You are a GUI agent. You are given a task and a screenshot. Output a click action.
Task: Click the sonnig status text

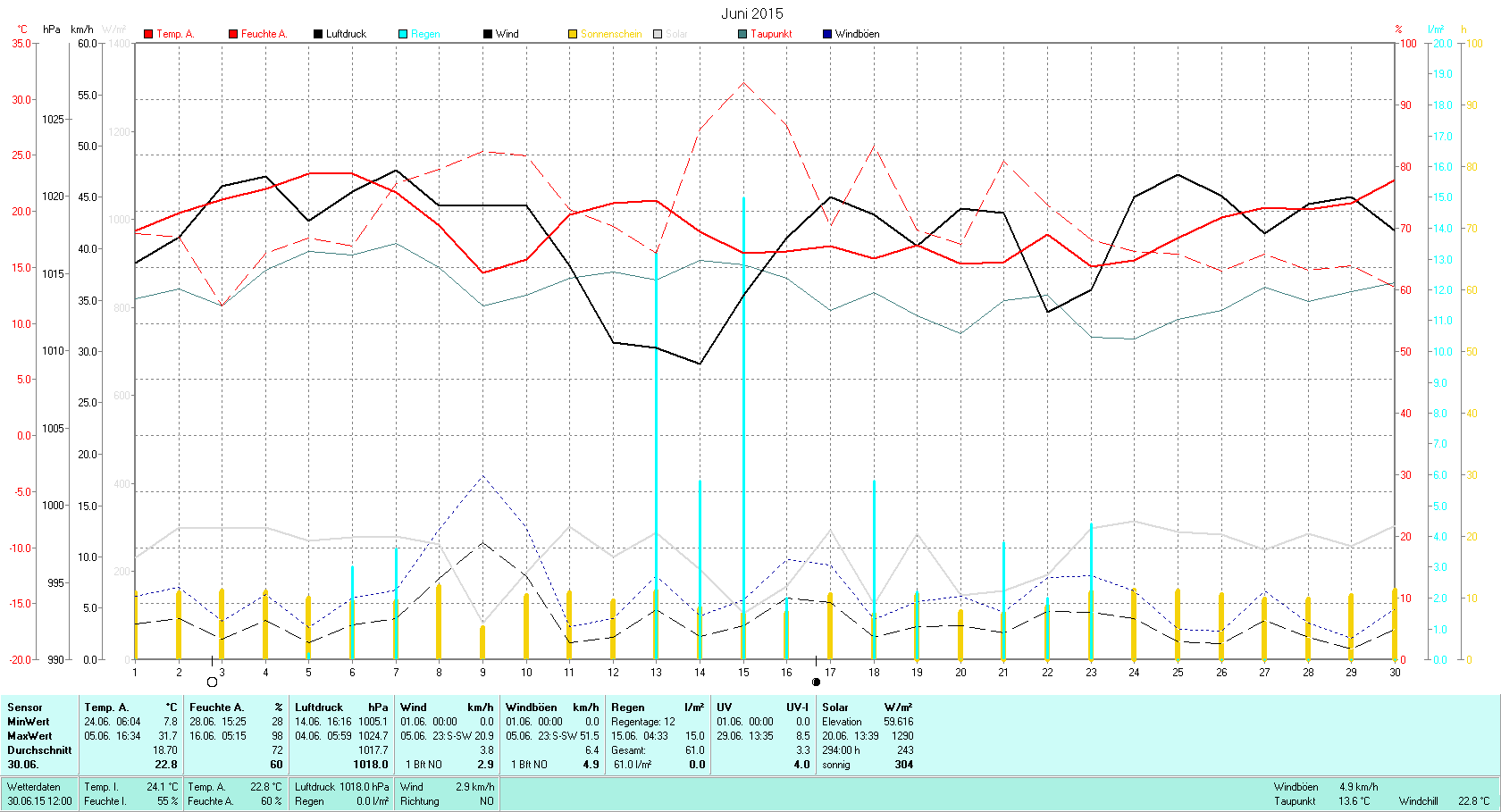click(836, 765)
